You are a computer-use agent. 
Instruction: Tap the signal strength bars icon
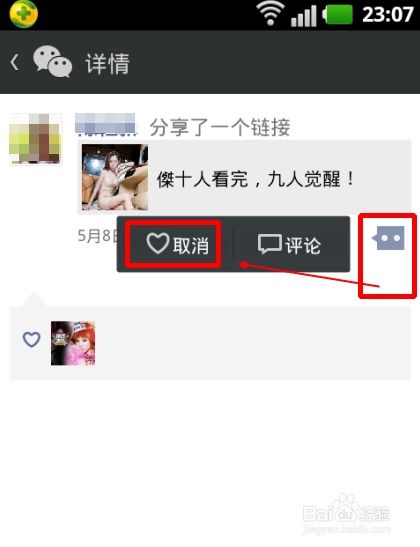pos(304,16)
